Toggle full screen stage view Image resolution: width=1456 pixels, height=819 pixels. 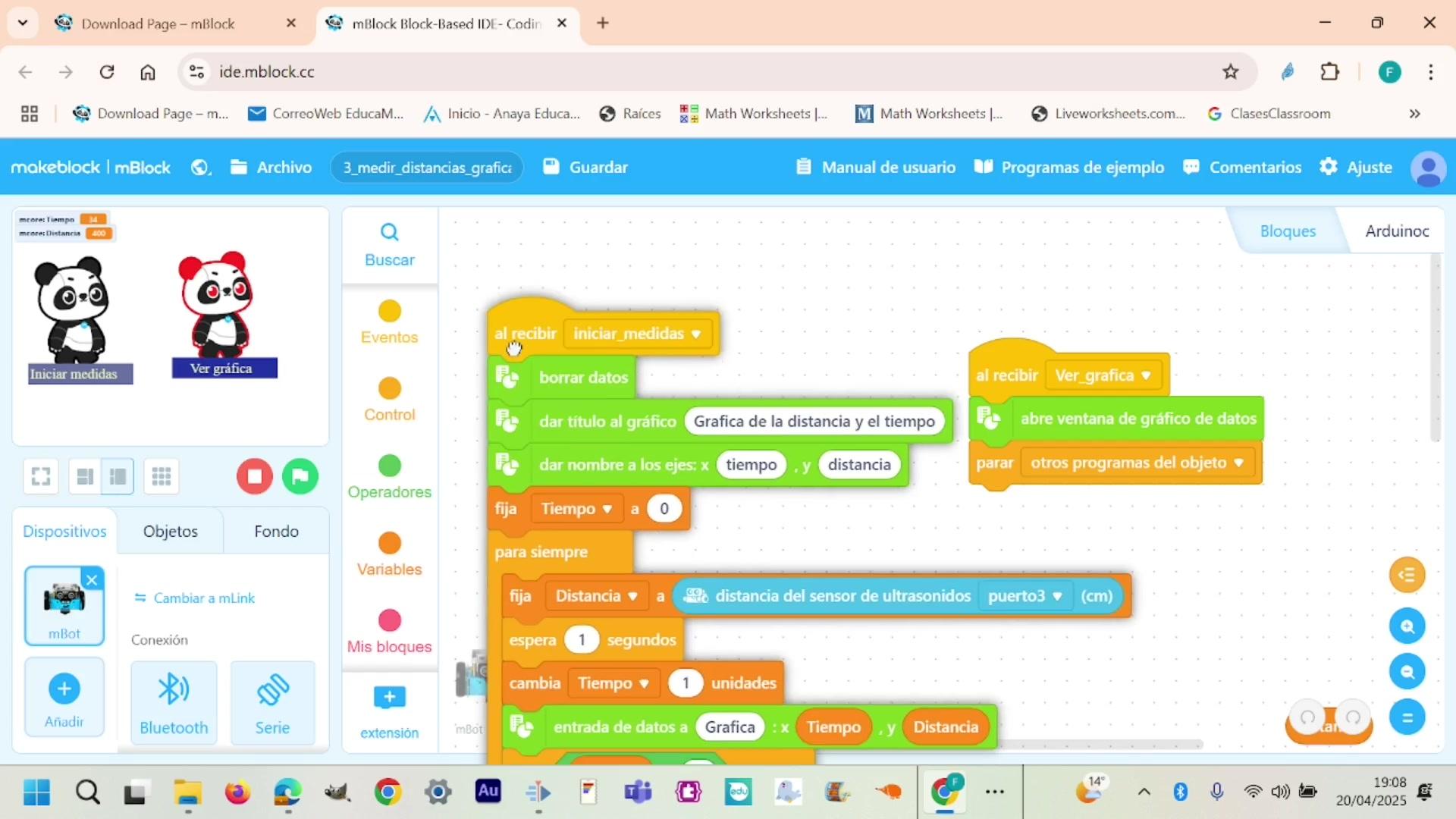point(41,476)
